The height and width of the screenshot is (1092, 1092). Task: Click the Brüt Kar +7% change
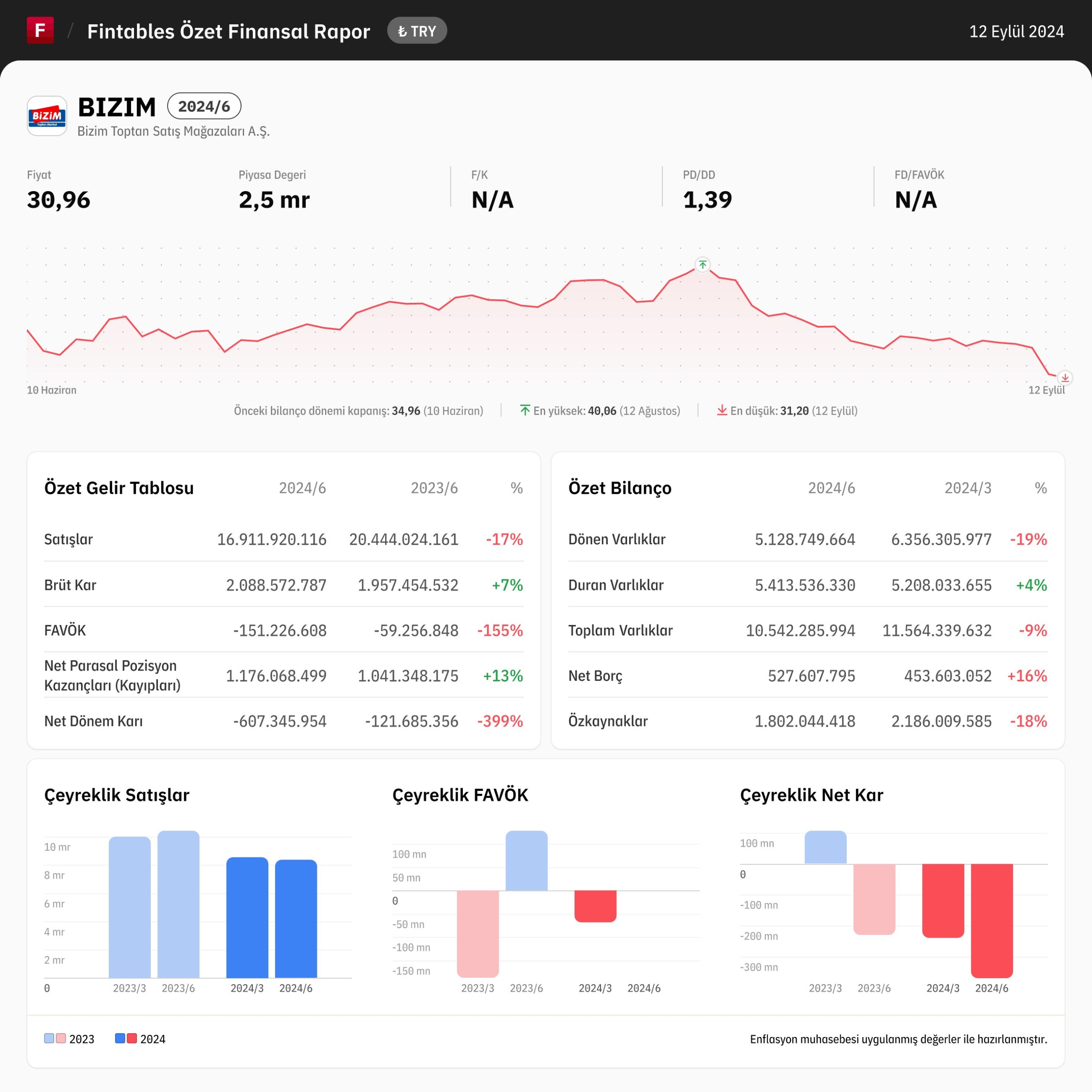point(508,585)
